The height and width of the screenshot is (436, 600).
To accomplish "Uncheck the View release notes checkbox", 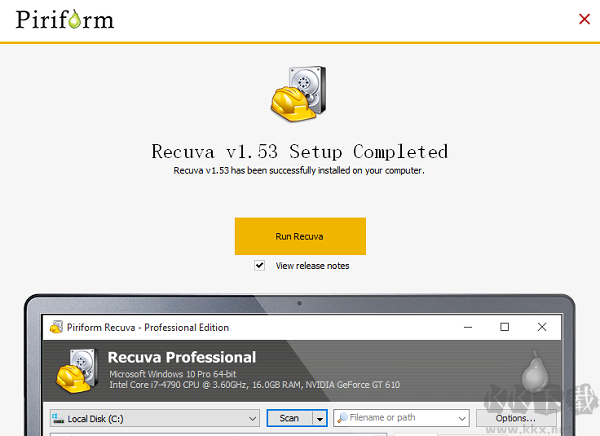I will [259, 265].
